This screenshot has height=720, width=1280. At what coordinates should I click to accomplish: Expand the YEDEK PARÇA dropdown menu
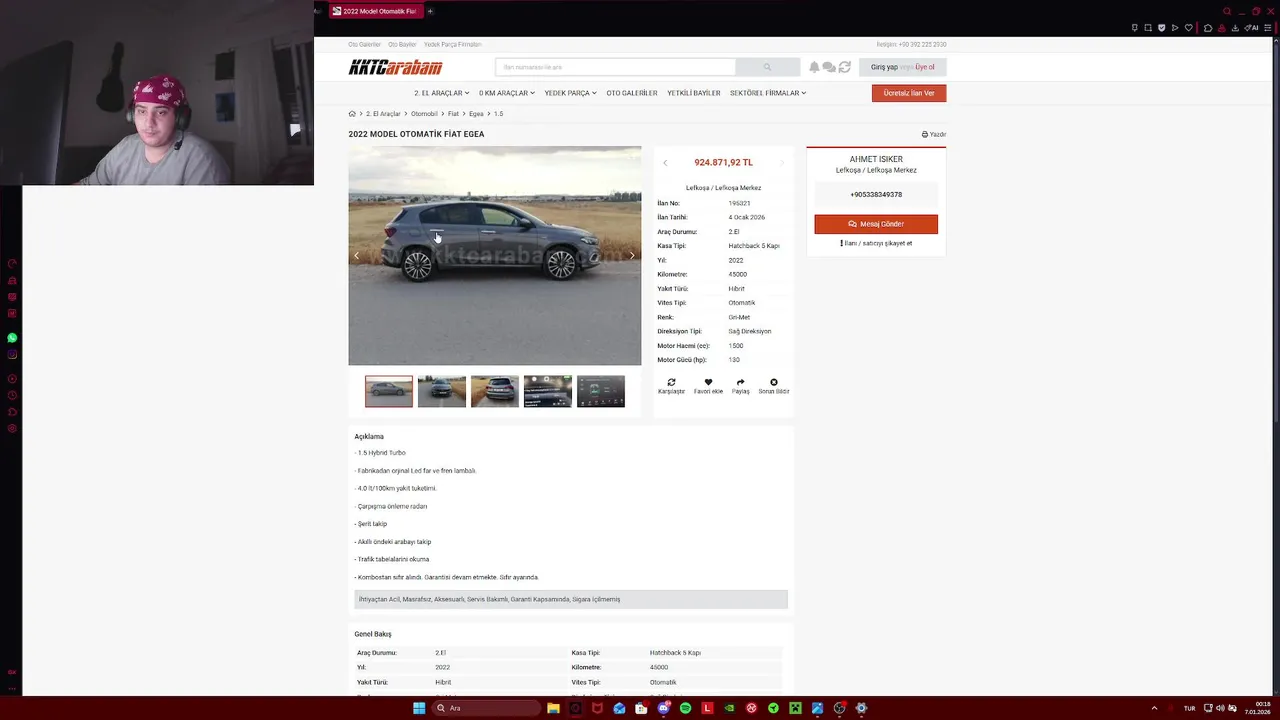[570, 93]
